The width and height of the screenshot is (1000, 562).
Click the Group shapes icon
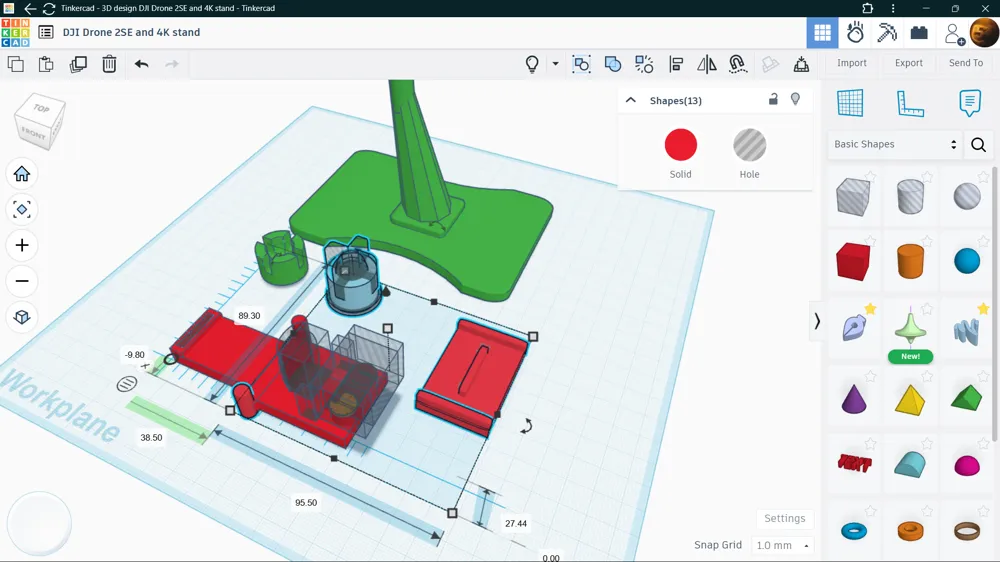pos(582,64)
